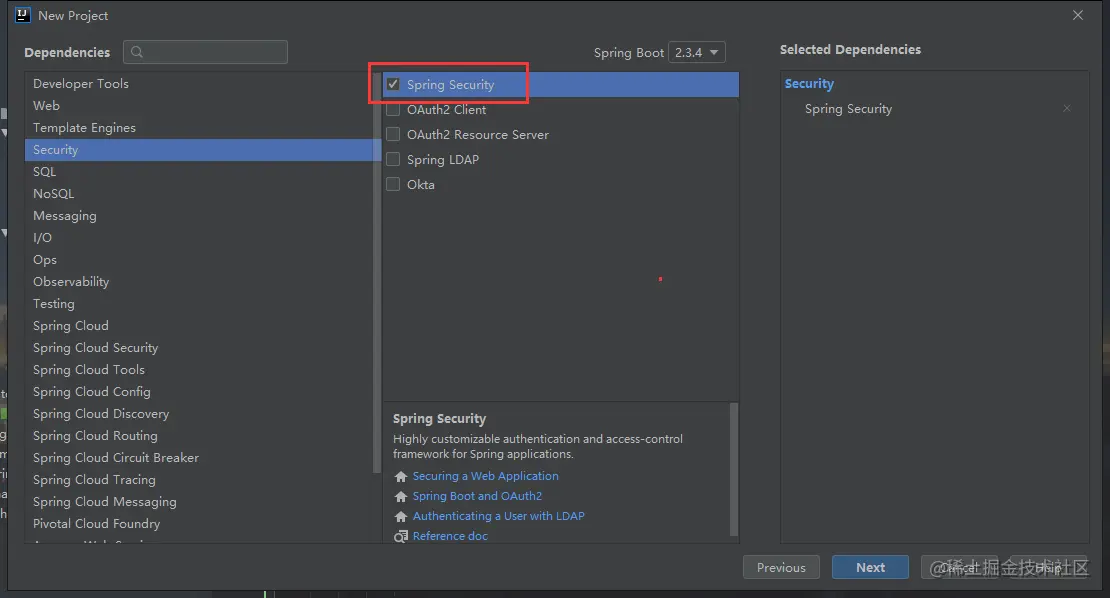
Task: Click the category list vertical scrollbar
Action: [x=377, y=272]
